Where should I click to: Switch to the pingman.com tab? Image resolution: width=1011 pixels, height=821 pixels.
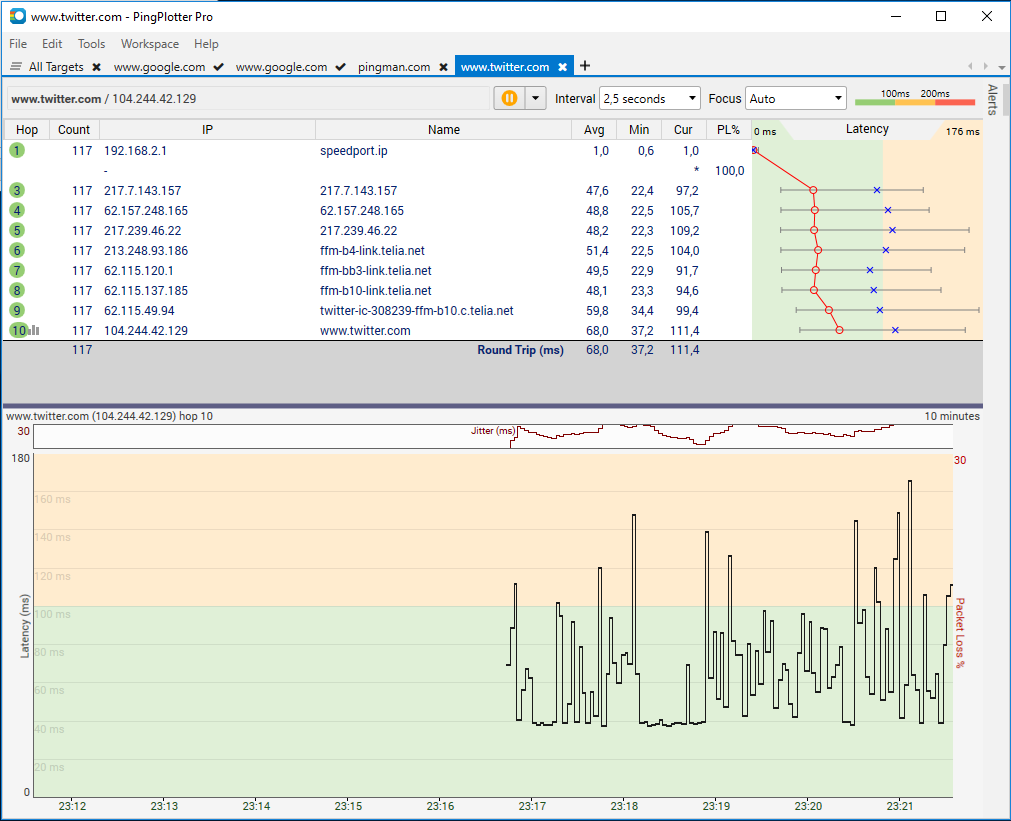(x=394, y=66)
